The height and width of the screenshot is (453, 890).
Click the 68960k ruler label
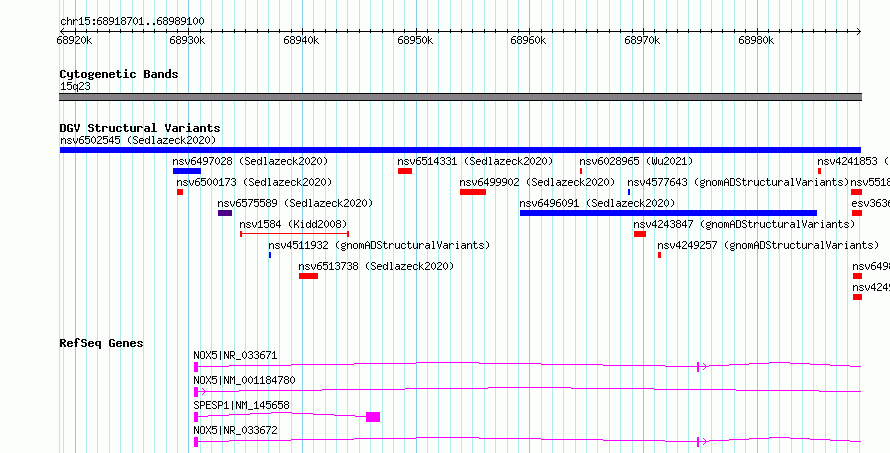tap(528, 41)
